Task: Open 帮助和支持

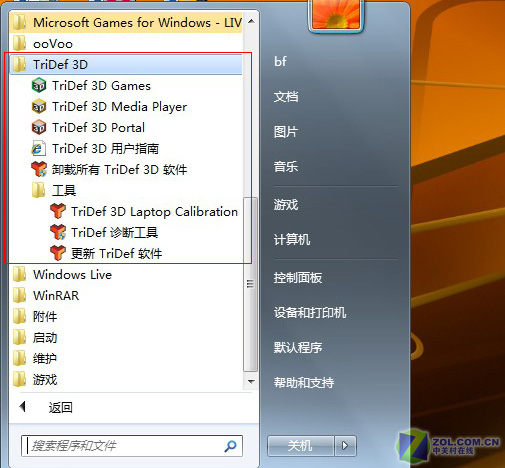Action: click(304, 382)
